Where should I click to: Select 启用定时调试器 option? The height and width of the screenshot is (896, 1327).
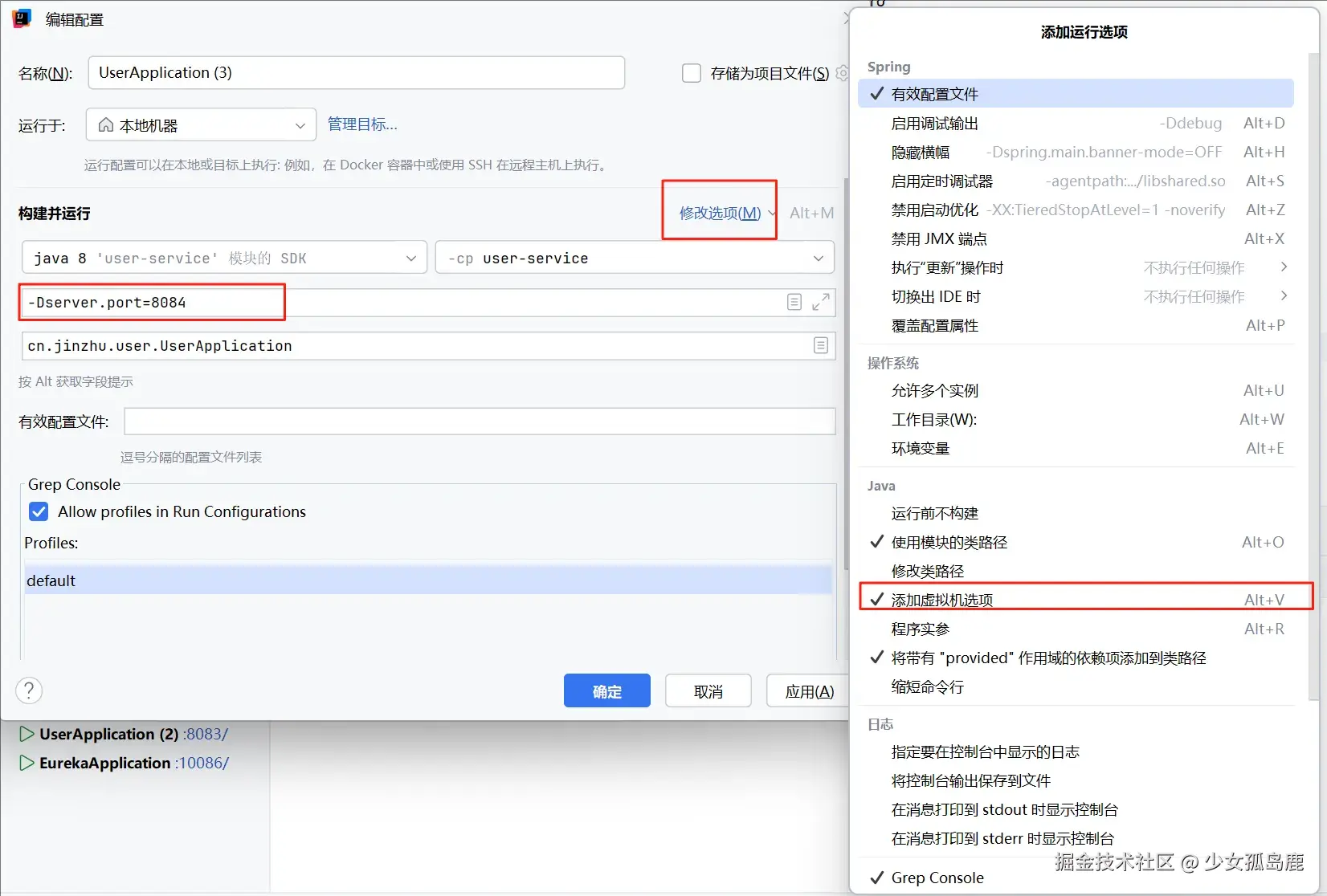(x=1076, y=181)
